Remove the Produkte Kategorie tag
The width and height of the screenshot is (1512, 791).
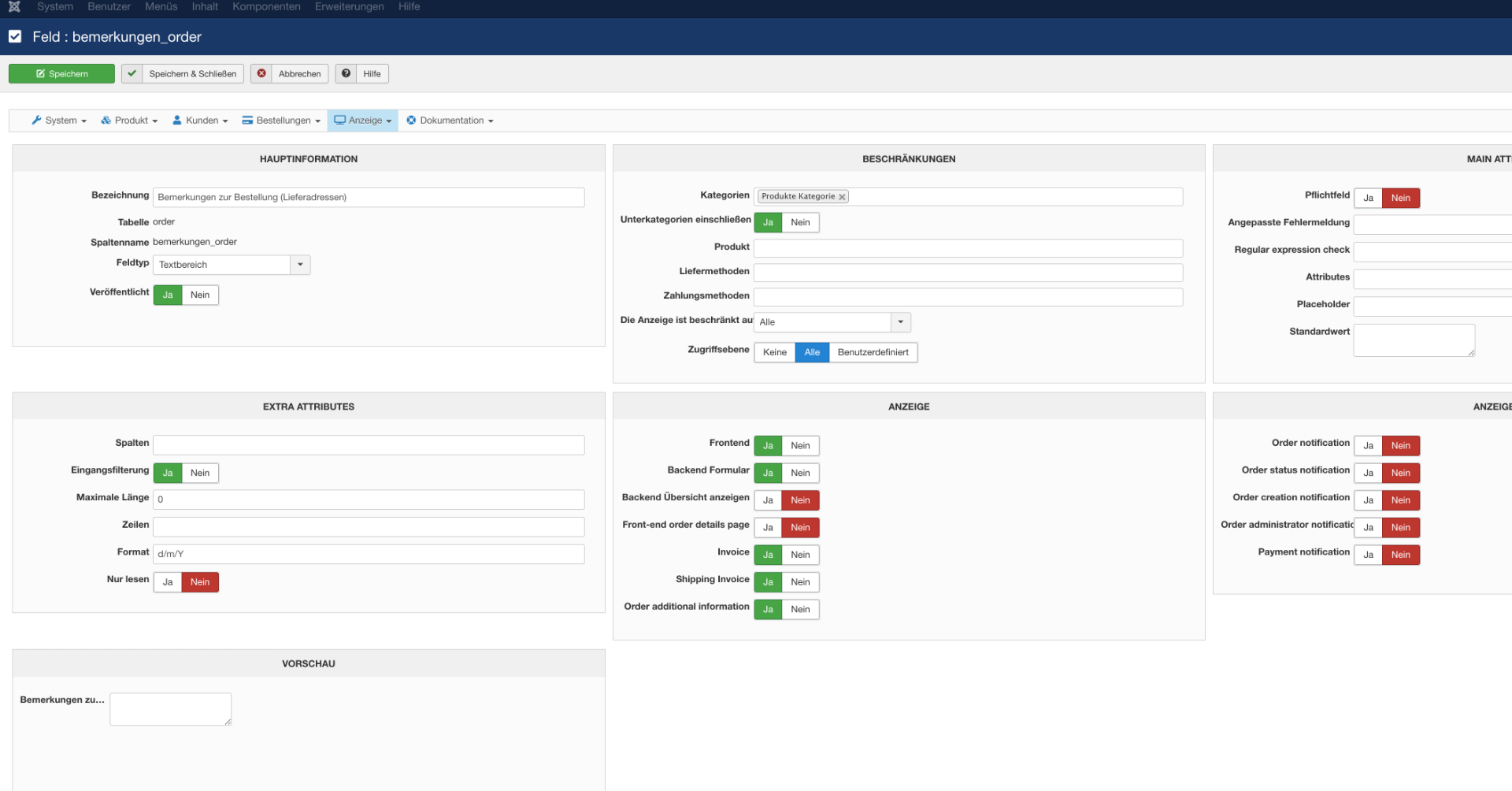(842, 197)
